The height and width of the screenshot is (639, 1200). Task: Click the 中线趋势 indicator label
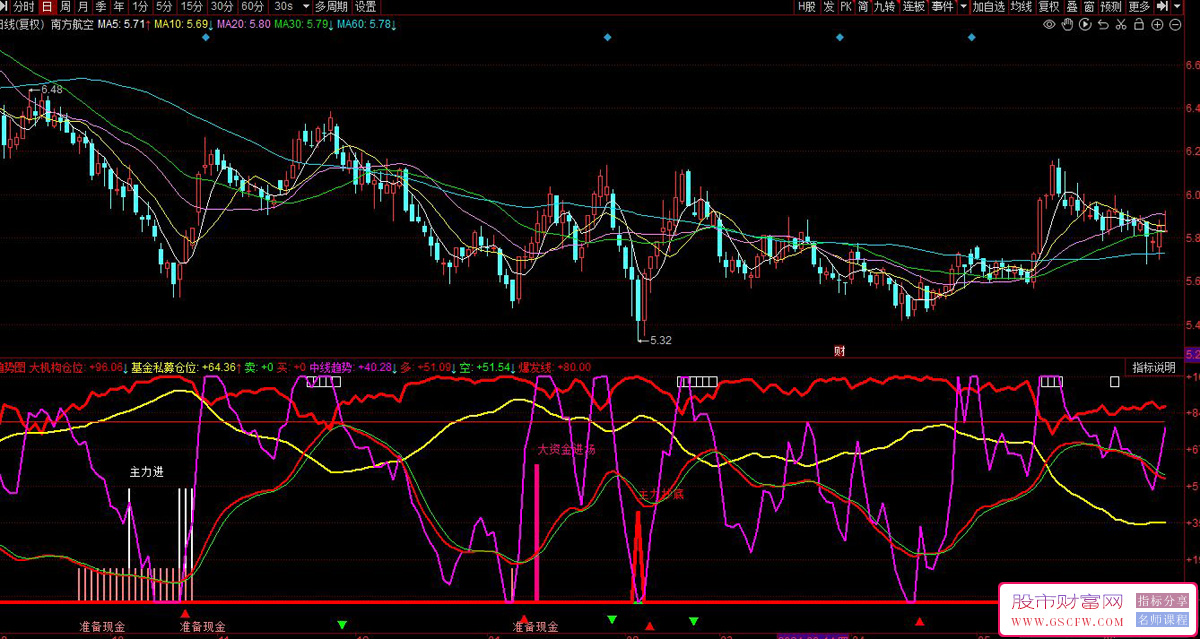pos(331,367)
